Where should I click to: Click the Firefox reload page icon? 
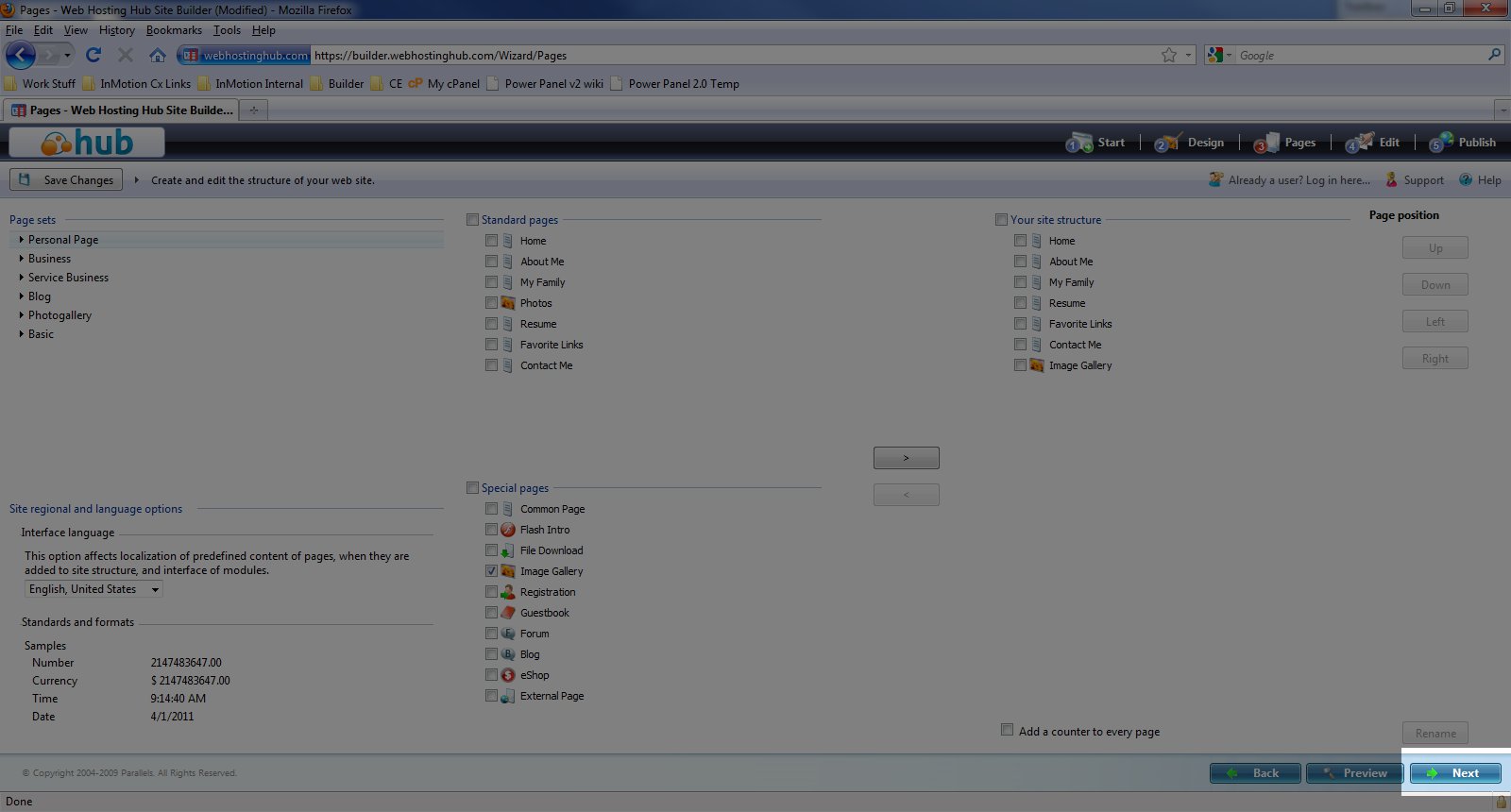93,56
